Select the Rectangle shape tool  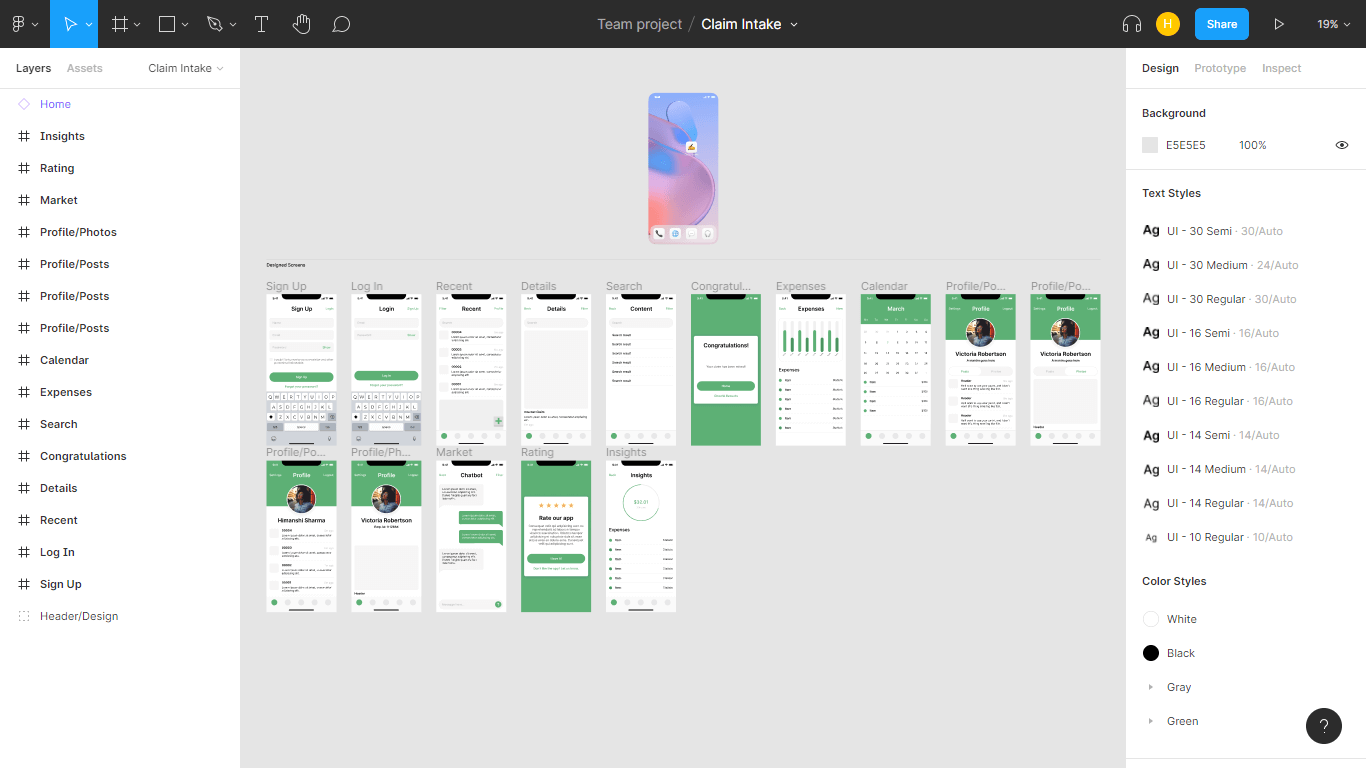167,24
